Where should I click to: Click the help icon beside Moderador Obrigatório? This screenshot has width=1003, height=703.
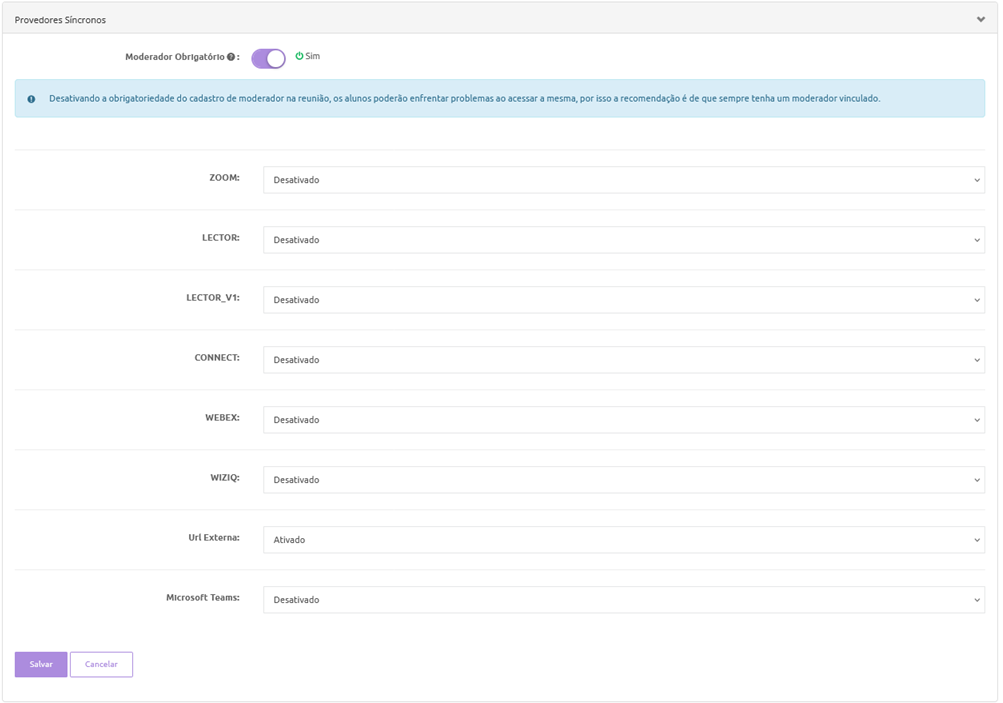pyautogui.click(x=231, y=58)
